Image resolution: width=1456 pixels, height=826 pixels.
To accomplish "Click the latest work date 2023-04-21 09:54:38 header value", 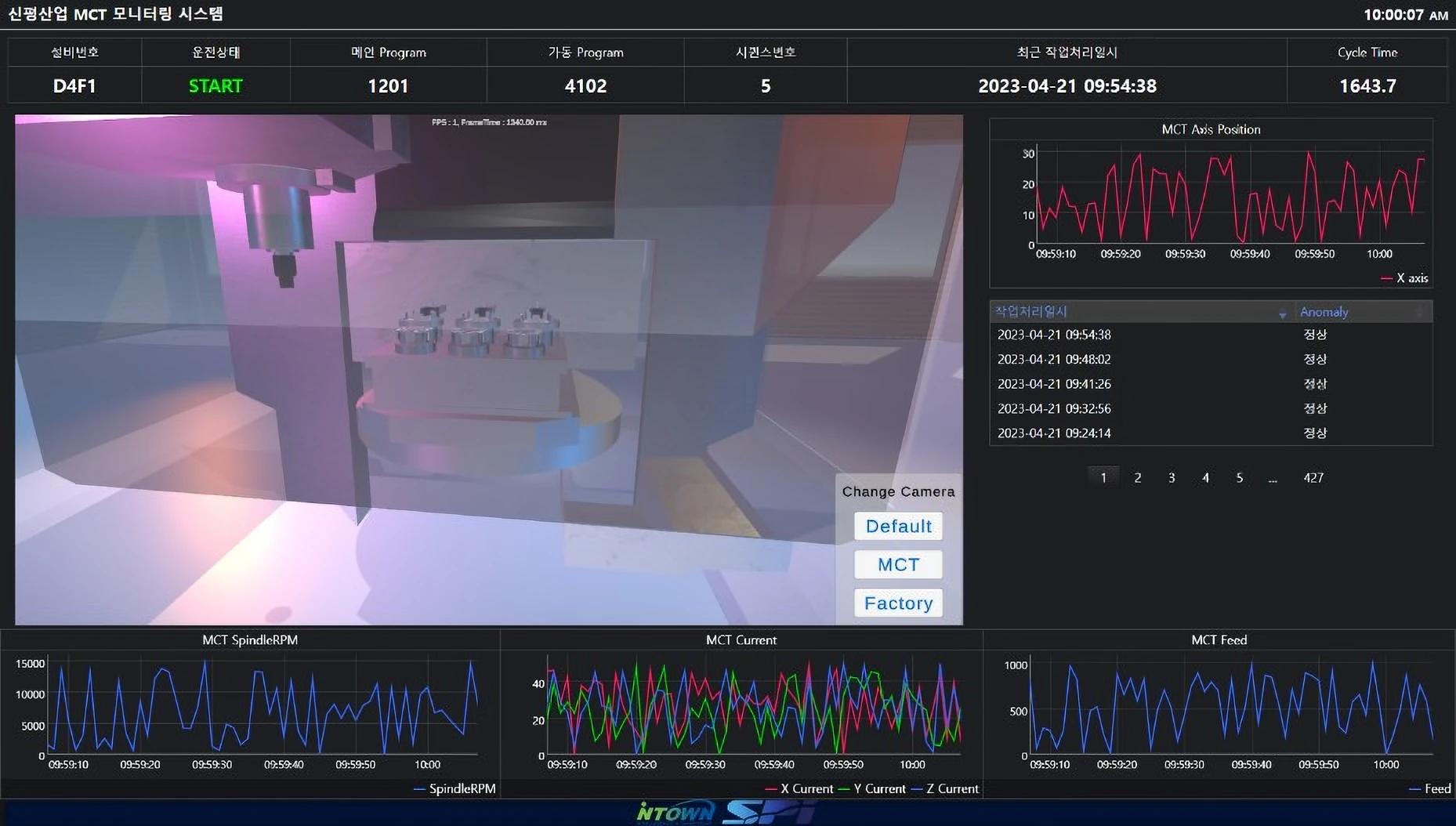I will [1067, 85].
